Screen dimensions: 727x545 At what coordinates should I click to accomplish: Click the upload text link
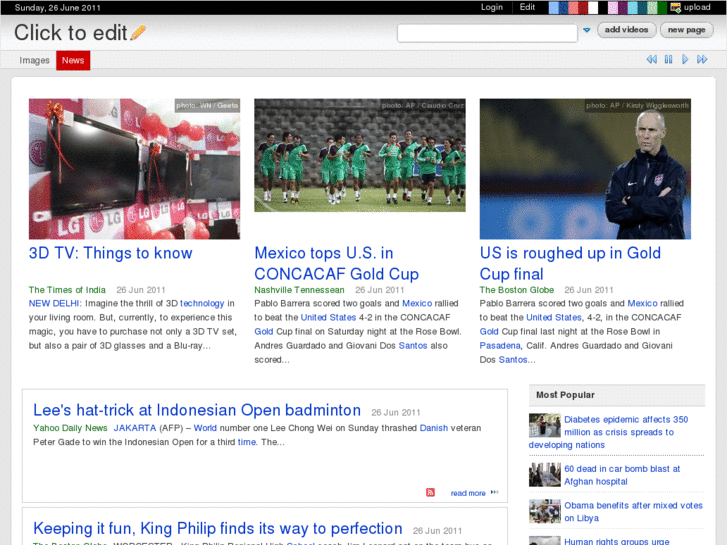coord(697,7)
